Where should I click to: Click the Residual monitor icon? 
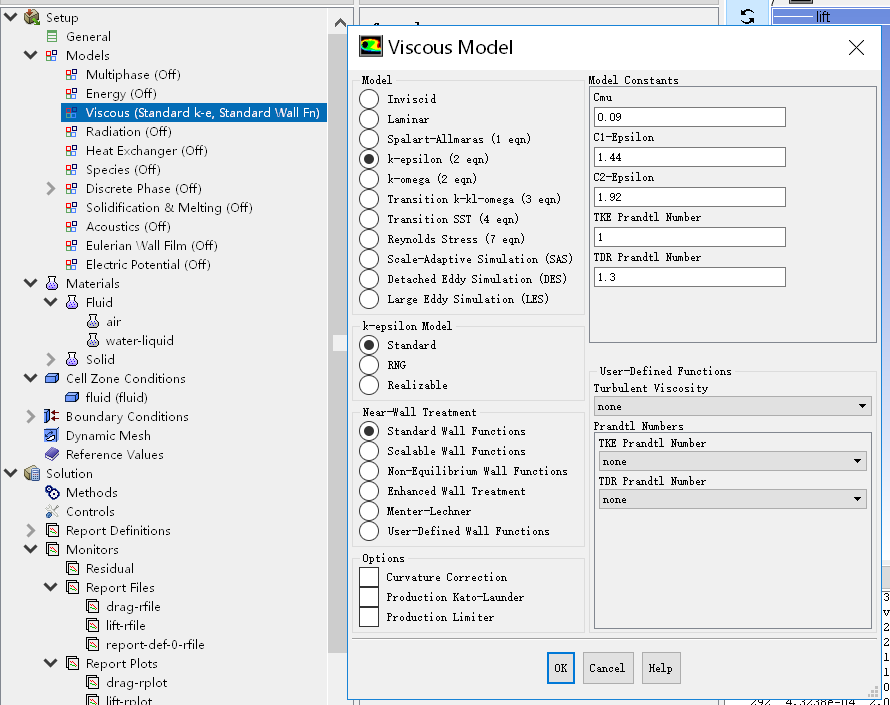[x=72, y=568]
